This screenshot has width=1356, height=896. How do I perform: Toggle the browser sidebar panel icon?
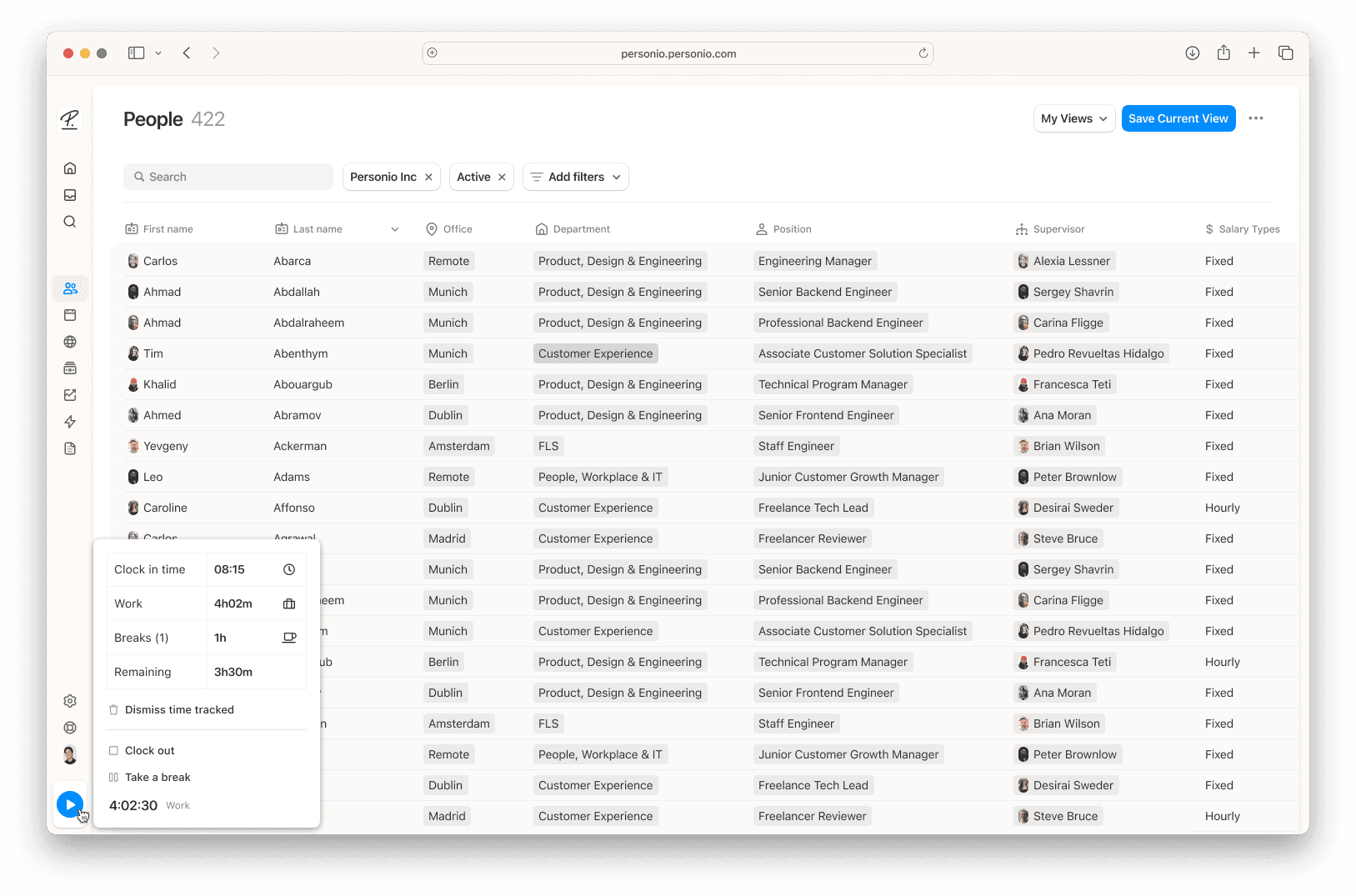(x=136, y=53)
